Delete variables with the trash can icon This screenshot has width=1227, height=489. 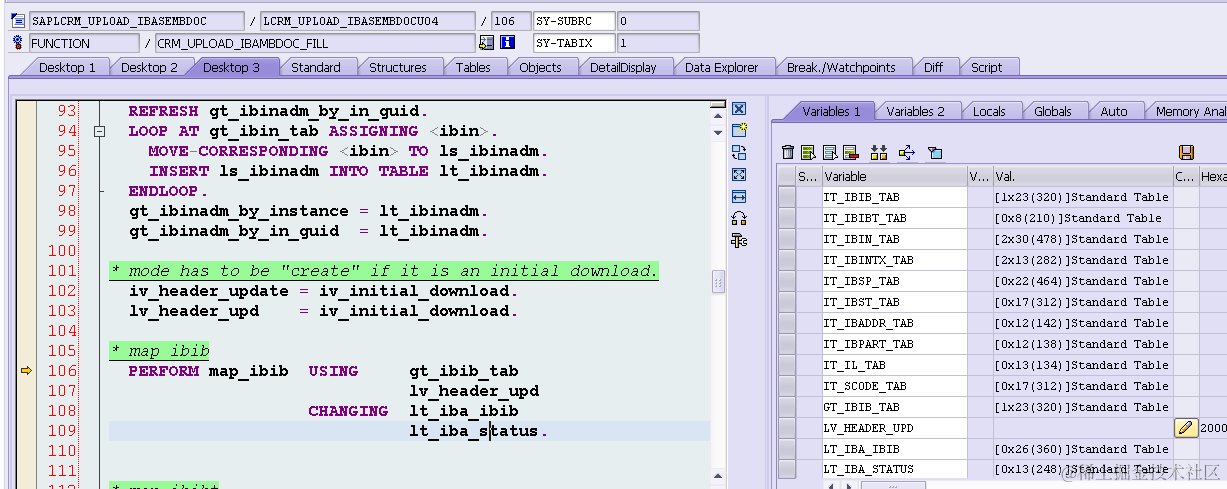pos(789,152)
